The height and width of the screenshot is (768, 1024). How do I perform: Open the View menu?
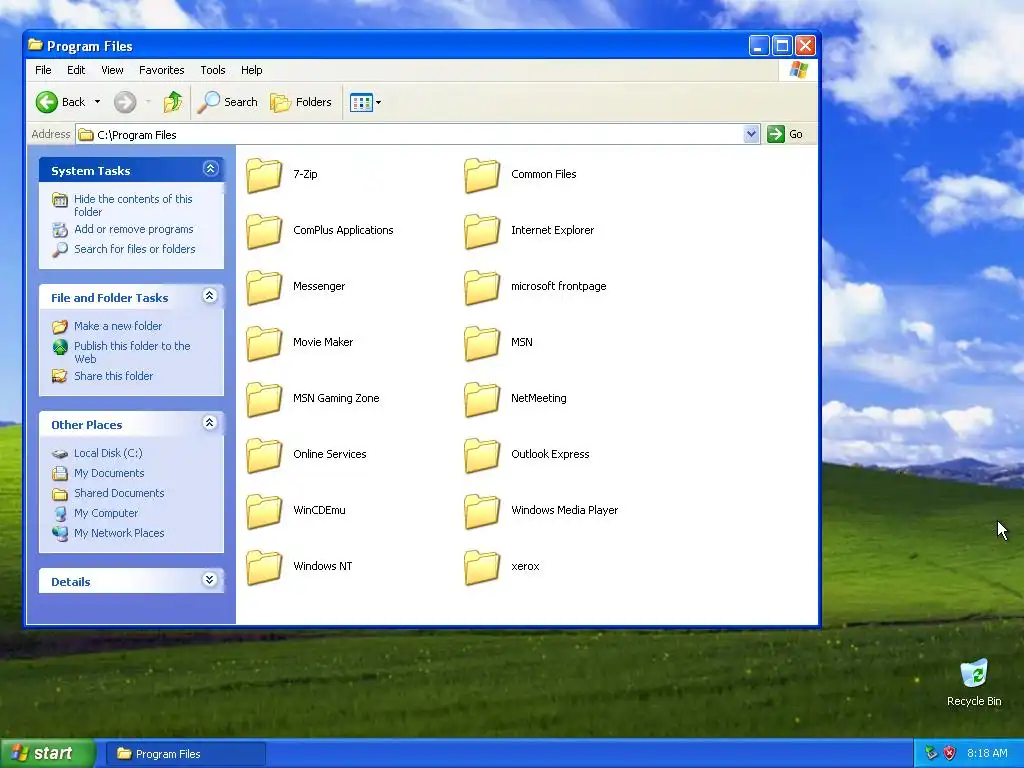click(x=112, y=70)
